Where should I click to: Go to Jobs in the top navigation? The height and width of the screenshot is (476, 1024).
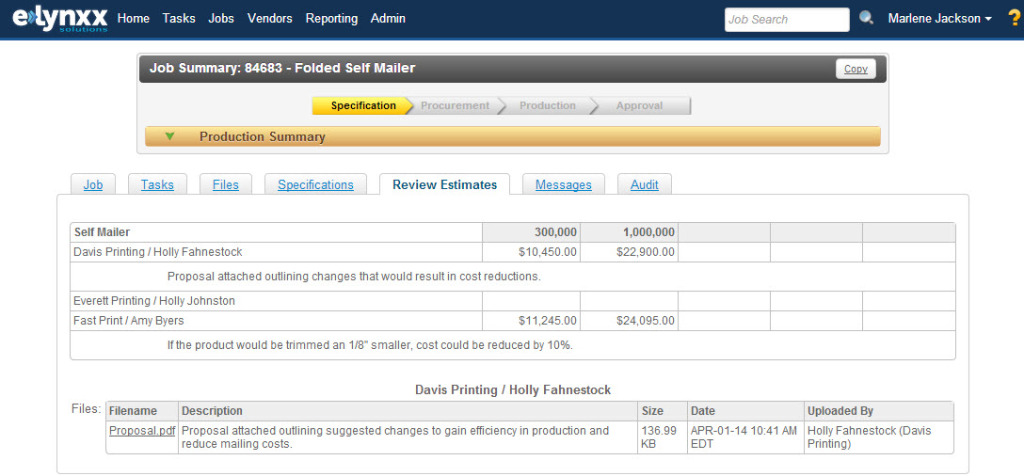click(221, 19)
